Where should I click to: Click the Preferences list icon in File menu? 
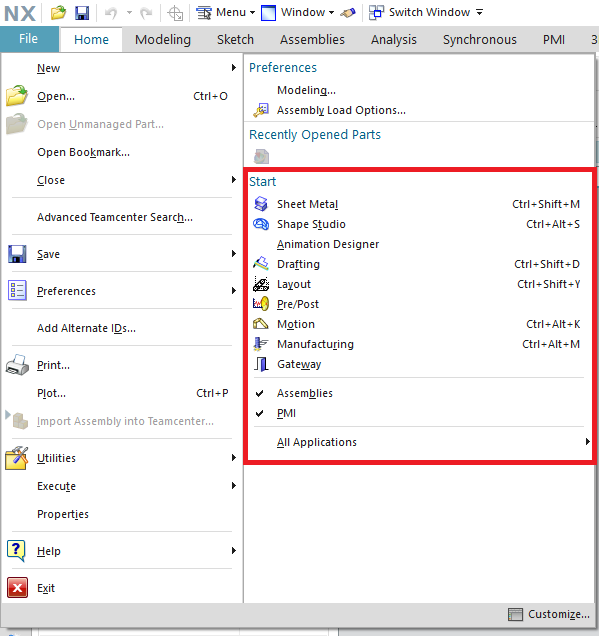(17, 290)
